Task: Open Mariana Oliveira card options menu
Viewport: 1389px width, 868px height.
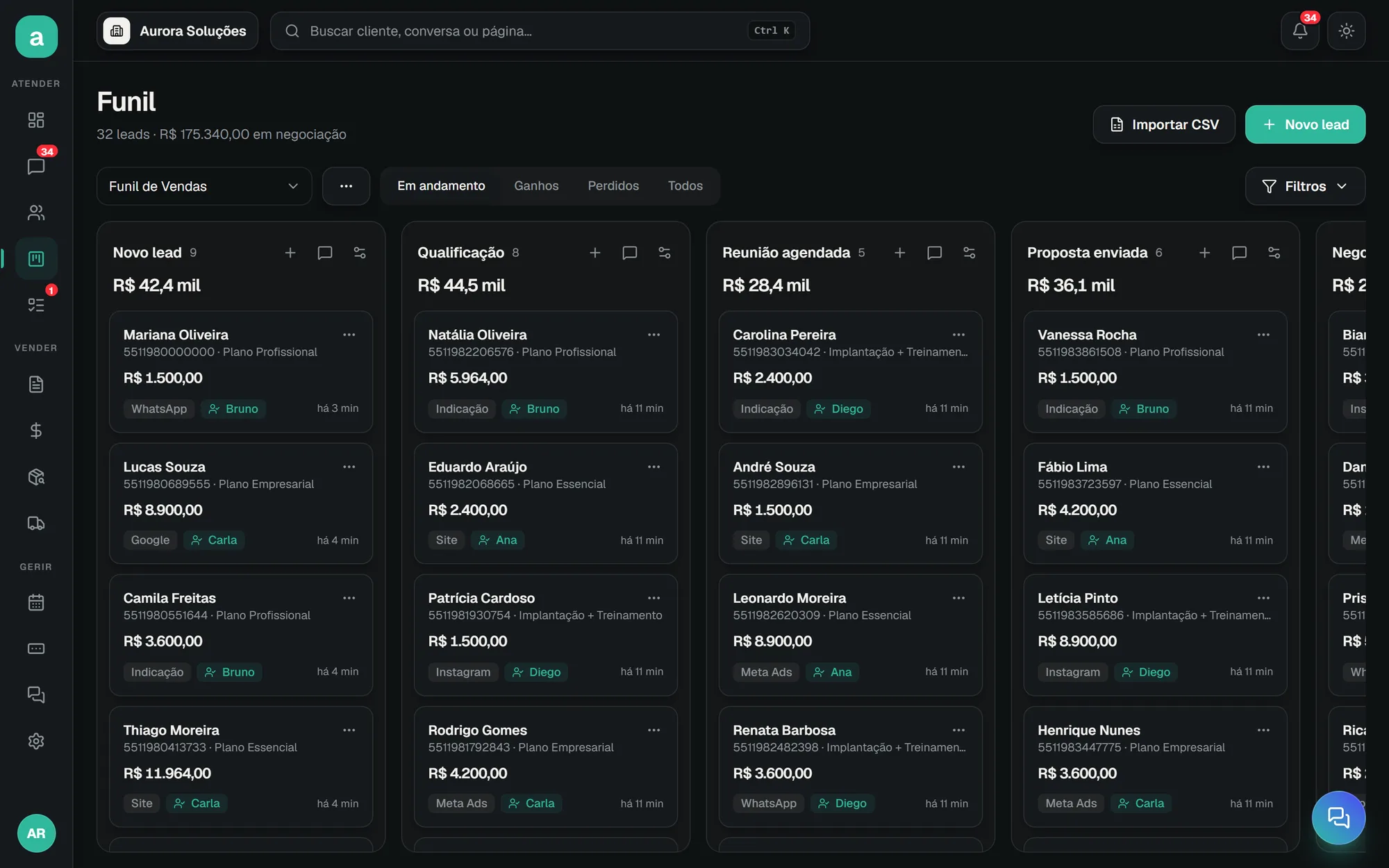Action: pyautogui.click(x=349, y=335)
